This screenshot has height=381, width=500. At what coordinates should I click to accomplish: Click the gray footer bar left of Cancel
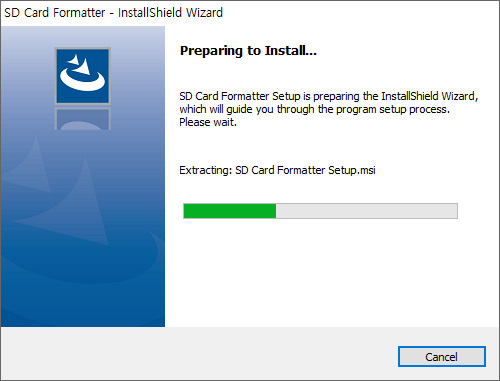point(199,354)
